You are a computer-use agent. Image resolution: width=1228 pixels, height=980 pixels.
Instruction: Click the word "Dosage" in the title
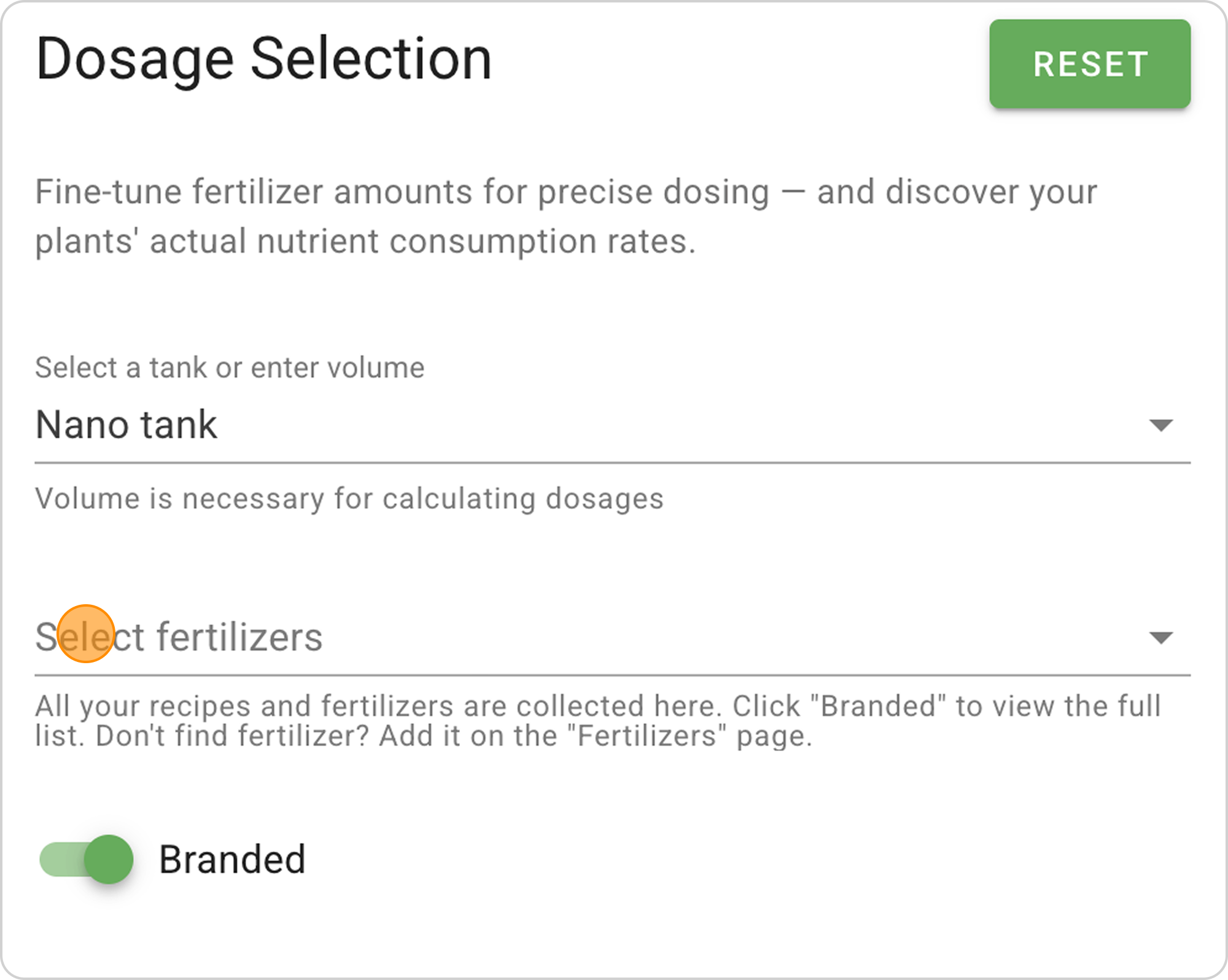point(135,60)
